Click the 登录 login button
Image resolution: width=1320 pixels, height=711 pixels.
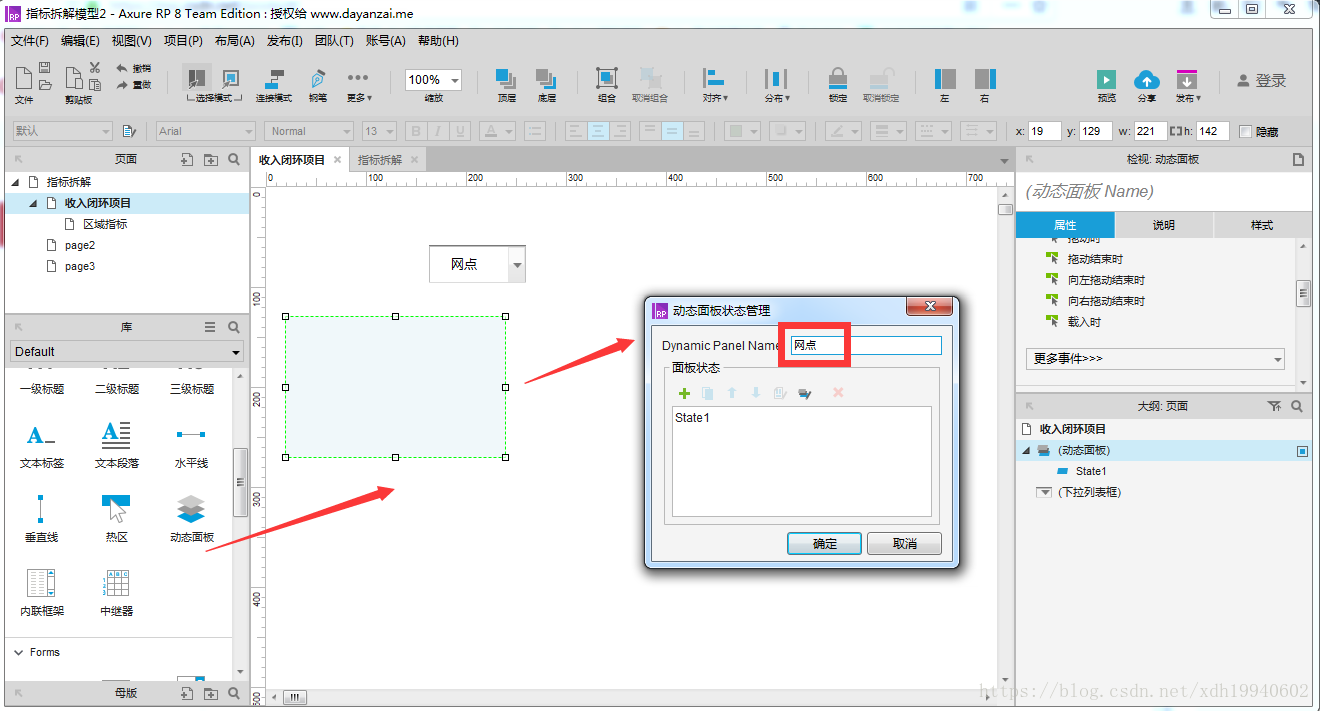pos(1262,80)
